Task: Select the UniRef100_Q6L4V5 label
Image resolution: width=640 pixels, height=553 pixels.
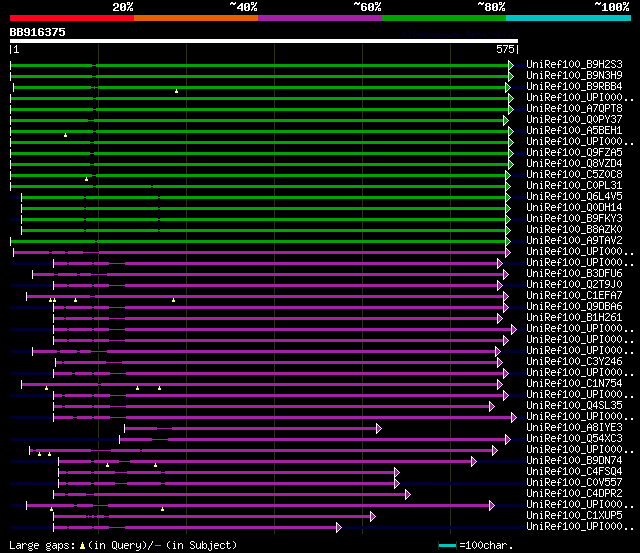Action: [x=574, y=196]
